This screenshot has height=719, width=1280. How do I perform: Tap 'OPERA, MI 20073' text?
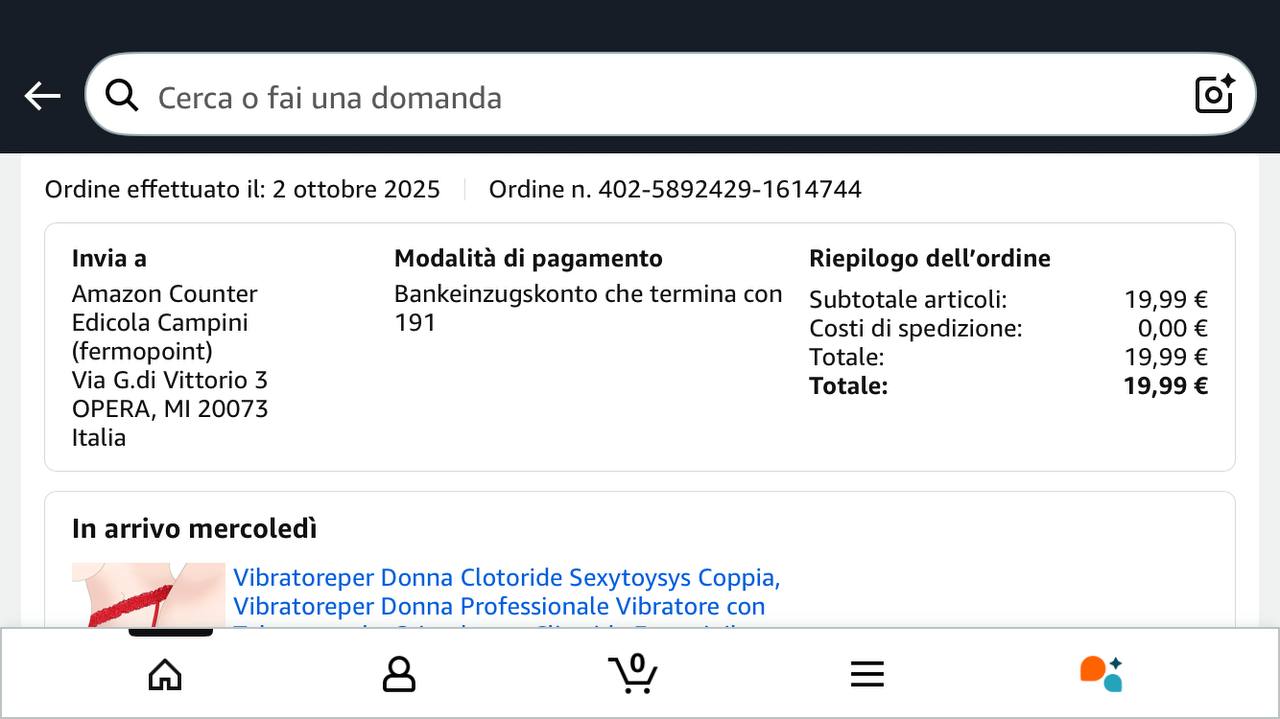170,409
